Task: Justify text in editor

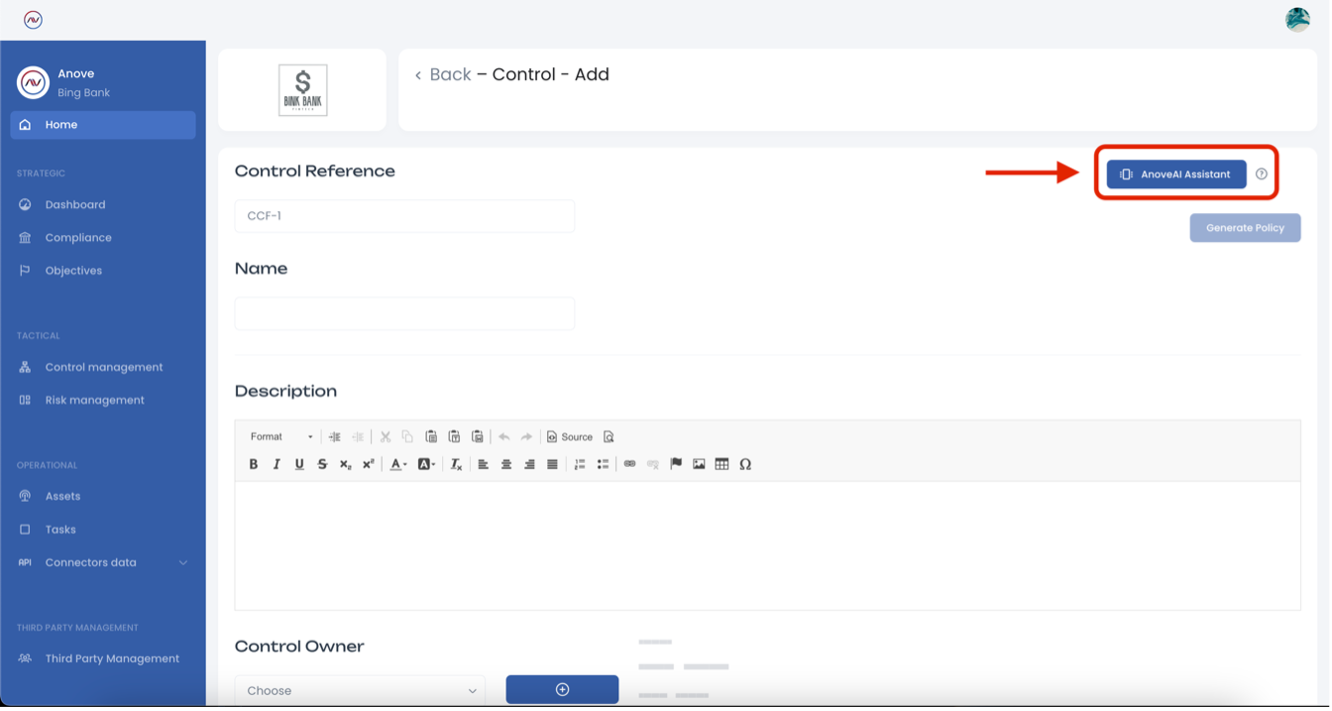Action: point(552,464)
